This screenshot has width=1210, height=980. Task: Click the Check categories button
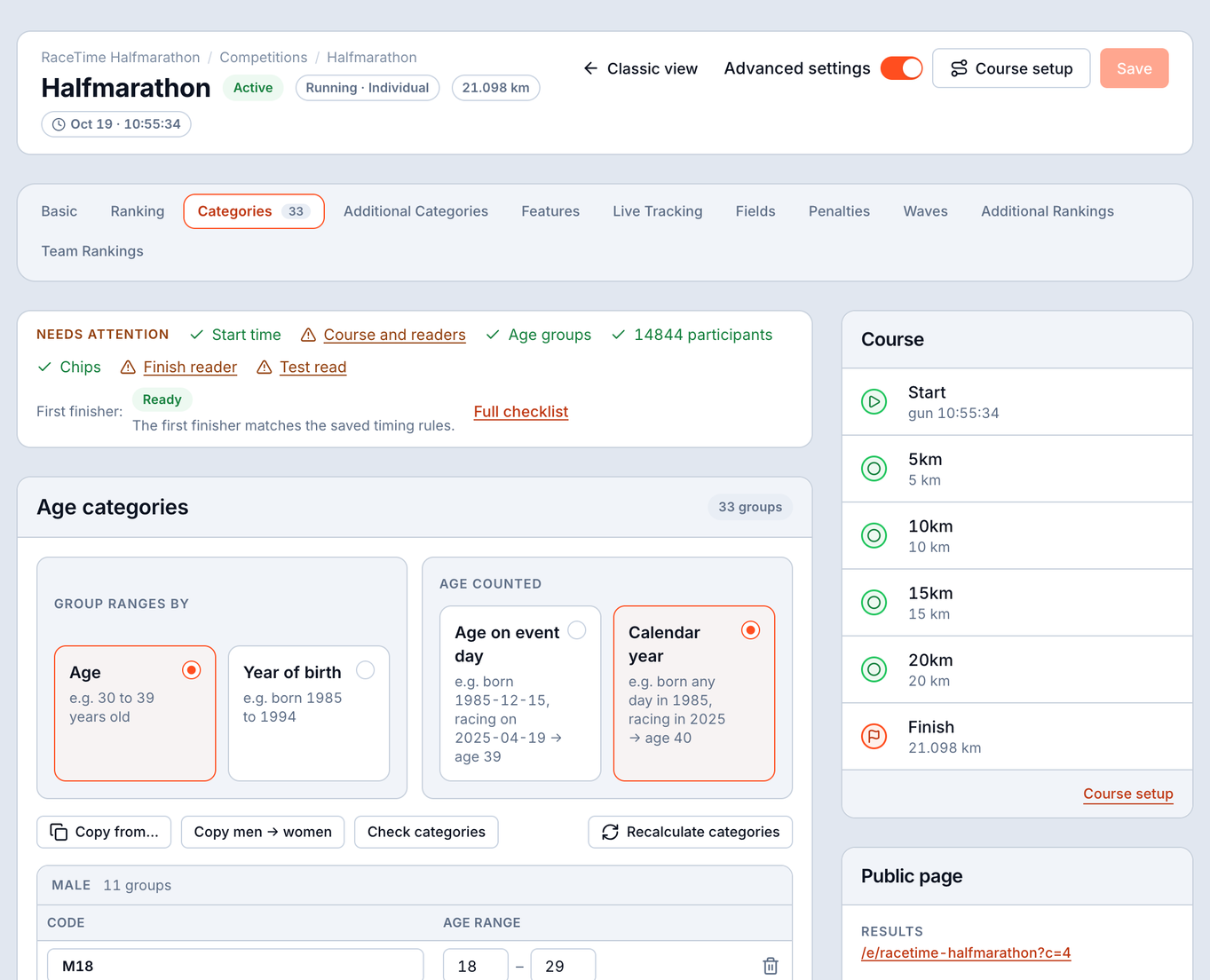pos(426,832)
